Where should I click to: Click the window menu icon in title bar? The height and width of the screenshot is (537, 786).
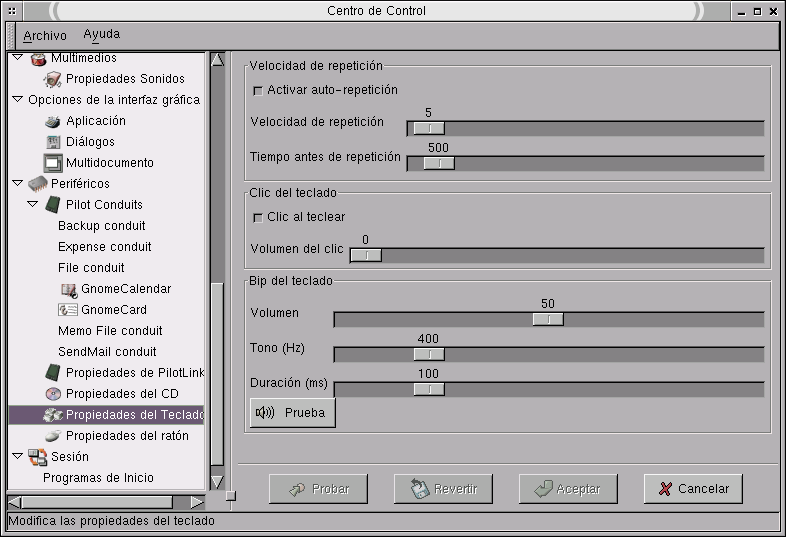click(x=12, y=11)
